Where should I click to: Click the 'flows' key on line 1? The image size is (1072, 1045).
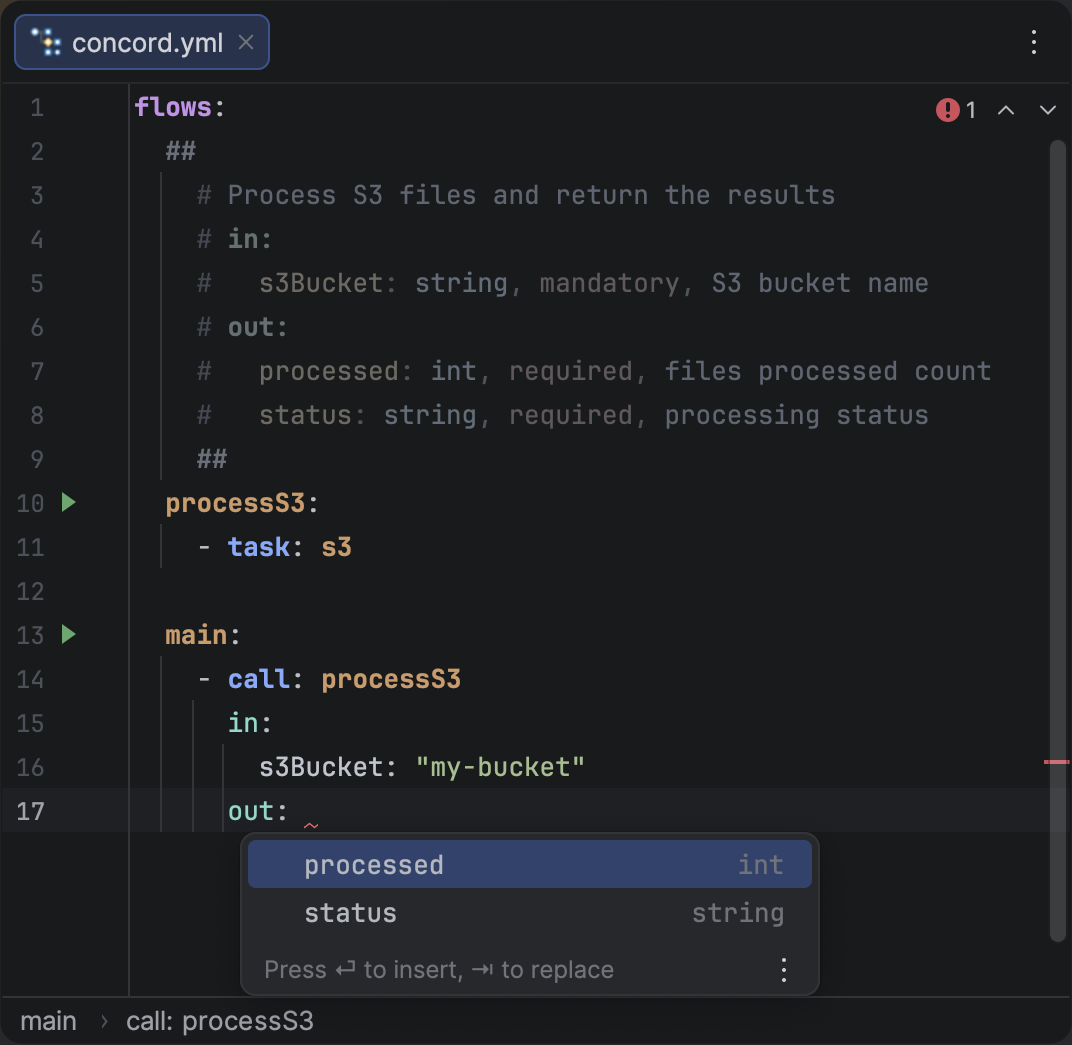click(x=173, y=107)
